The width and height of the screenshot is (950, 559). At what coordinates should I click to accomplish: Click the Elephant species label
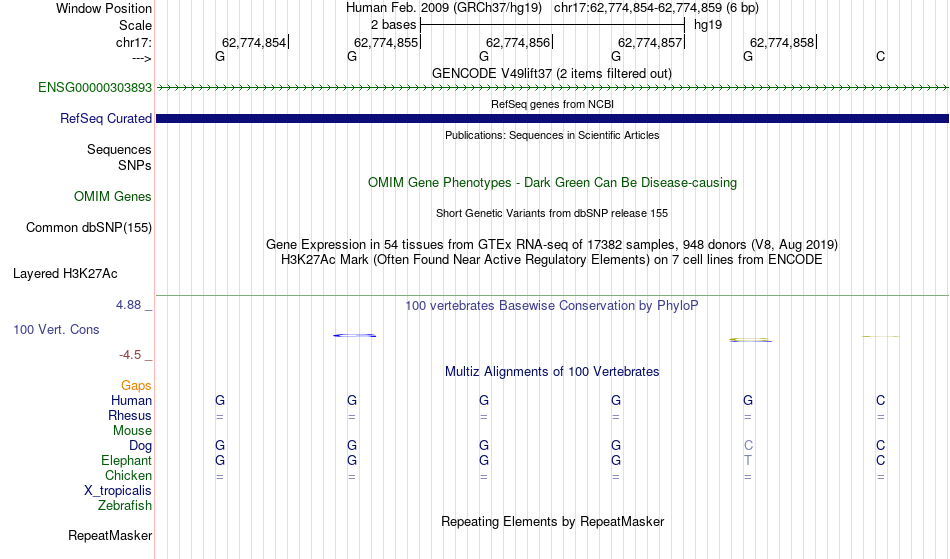126,460
